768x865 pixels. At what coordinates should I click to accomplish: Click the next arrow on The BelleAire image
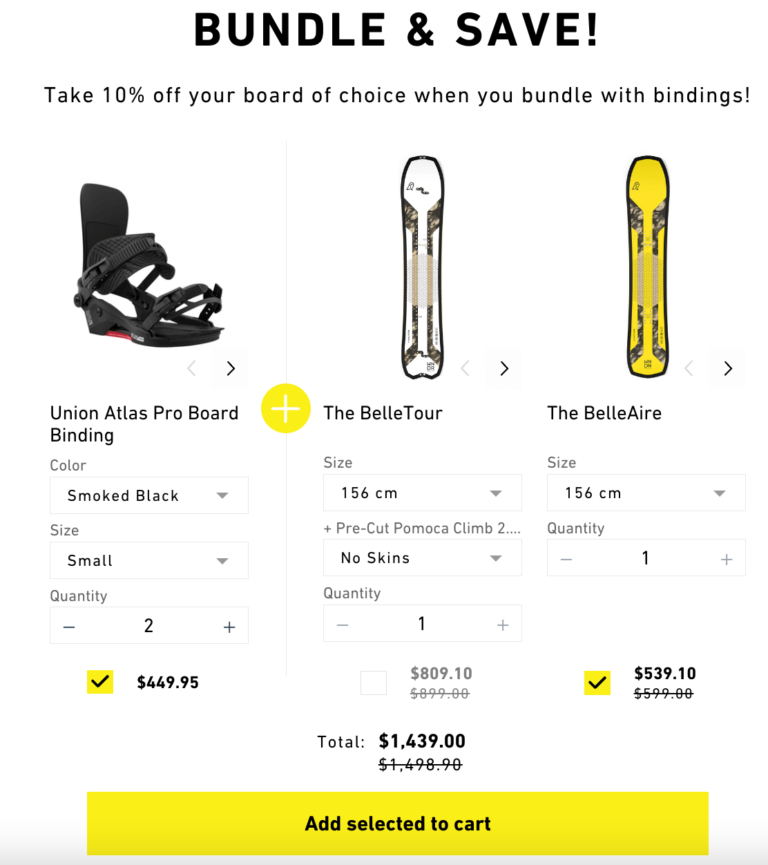727,368
